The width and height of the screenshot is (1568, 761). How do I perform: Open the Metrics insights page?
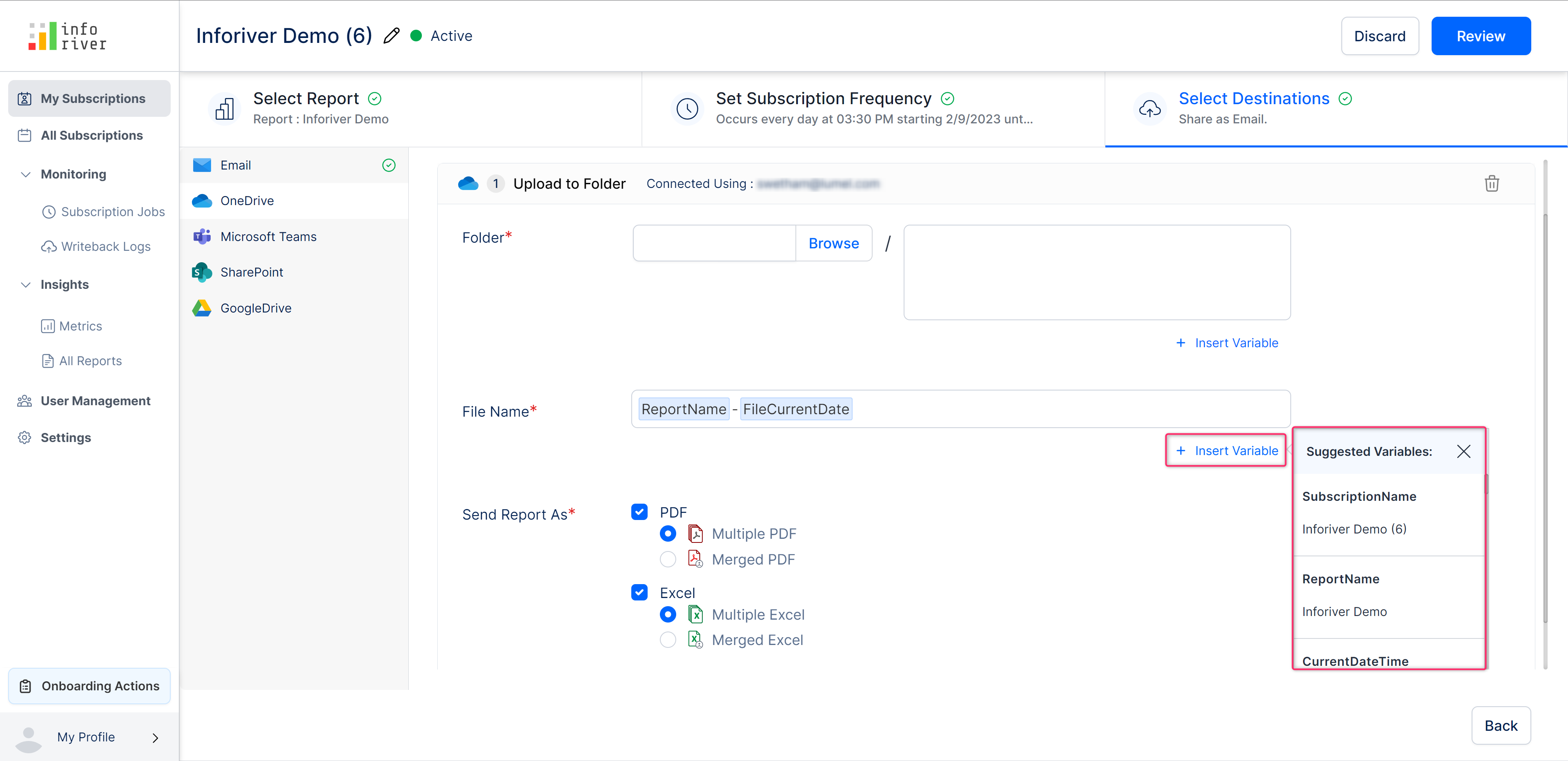(x=80, y=326)
